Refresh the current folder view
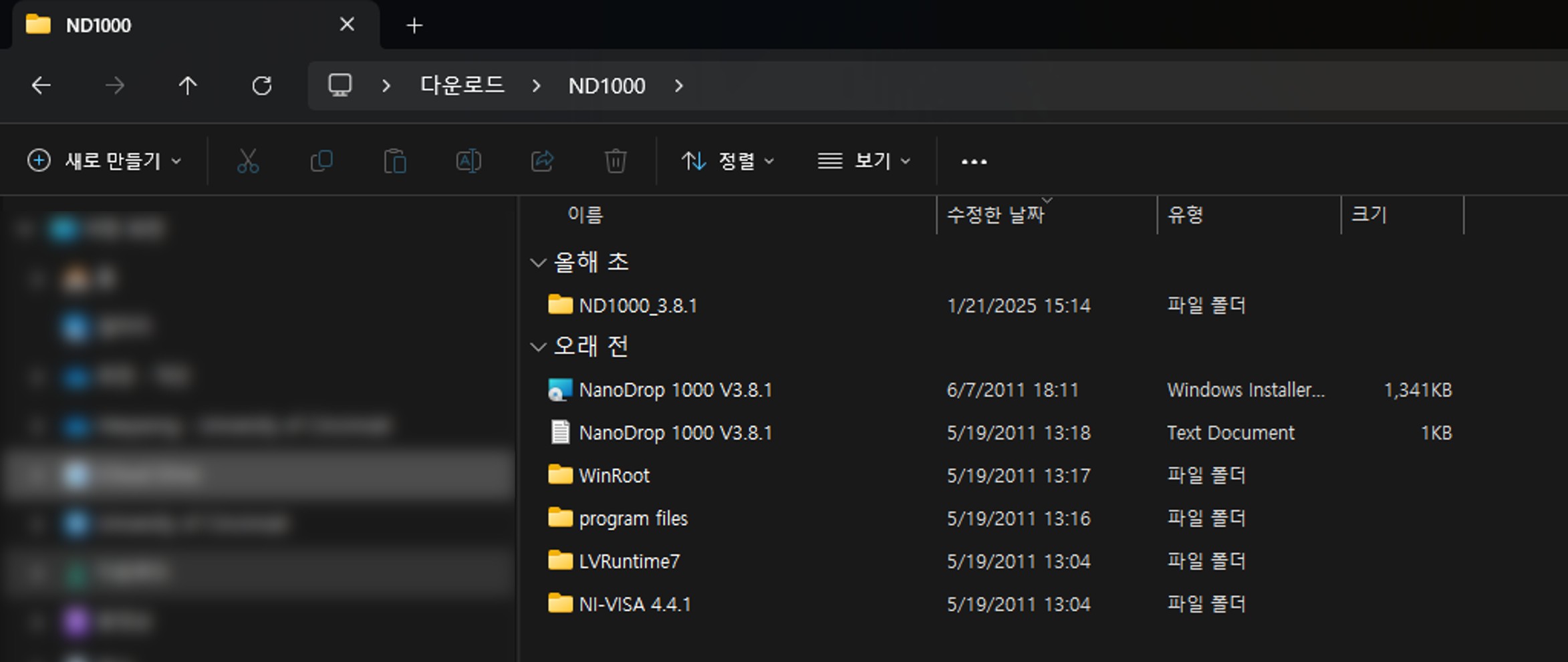Image resolution: width=1568 pixels, height=662 pixels. (262, 86)
